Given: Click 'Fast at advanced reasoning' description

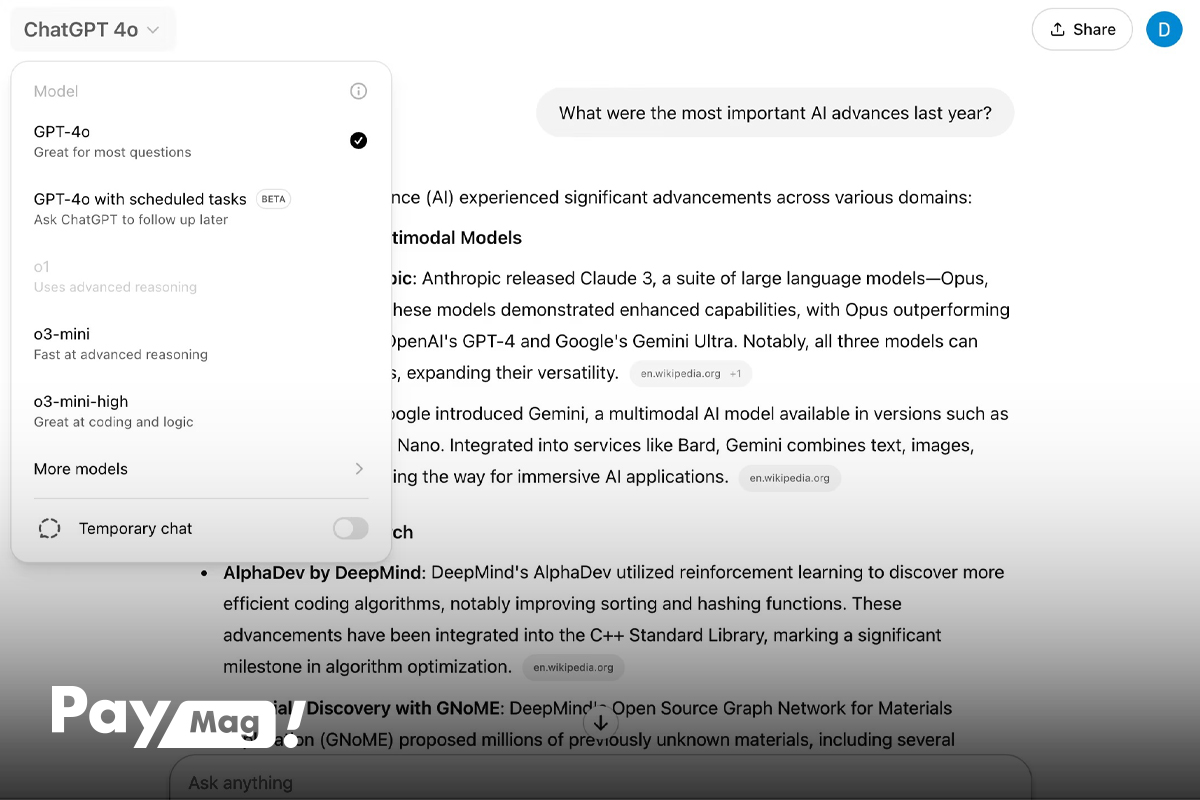Looking at the screenshot, I should coord(121,355).
